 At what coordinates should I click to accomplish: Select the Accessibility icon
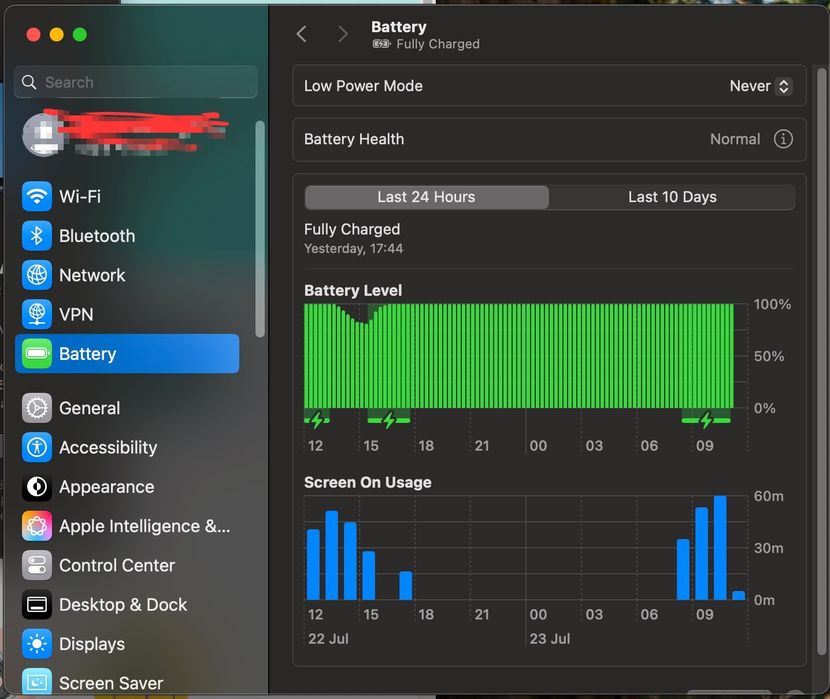point(37,447)
